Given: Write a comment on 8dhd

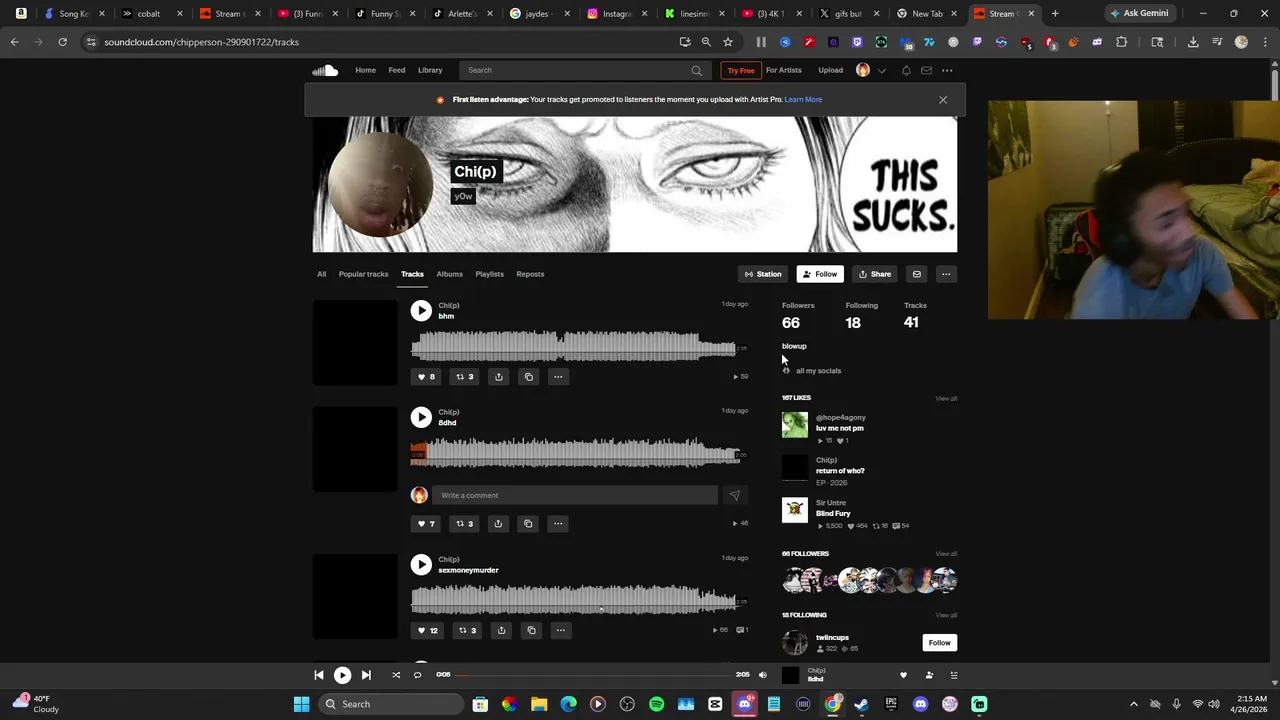Looking at the screenshot, I should pyautogui.click(x=575, y=495).
